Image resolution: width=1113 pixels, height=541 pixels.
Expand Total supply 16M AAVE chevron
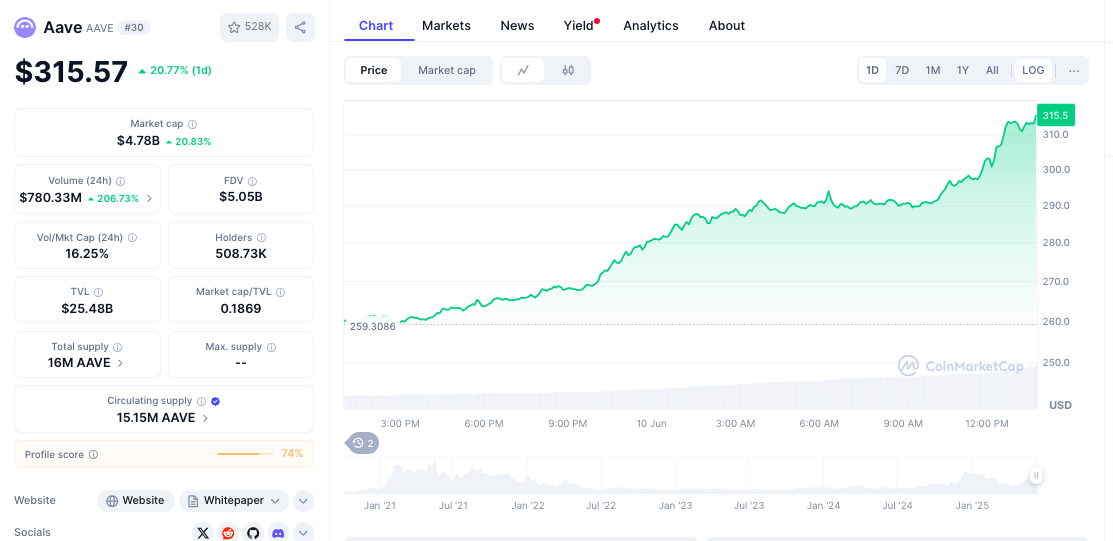pyautogui.click(x=120, y=363)
